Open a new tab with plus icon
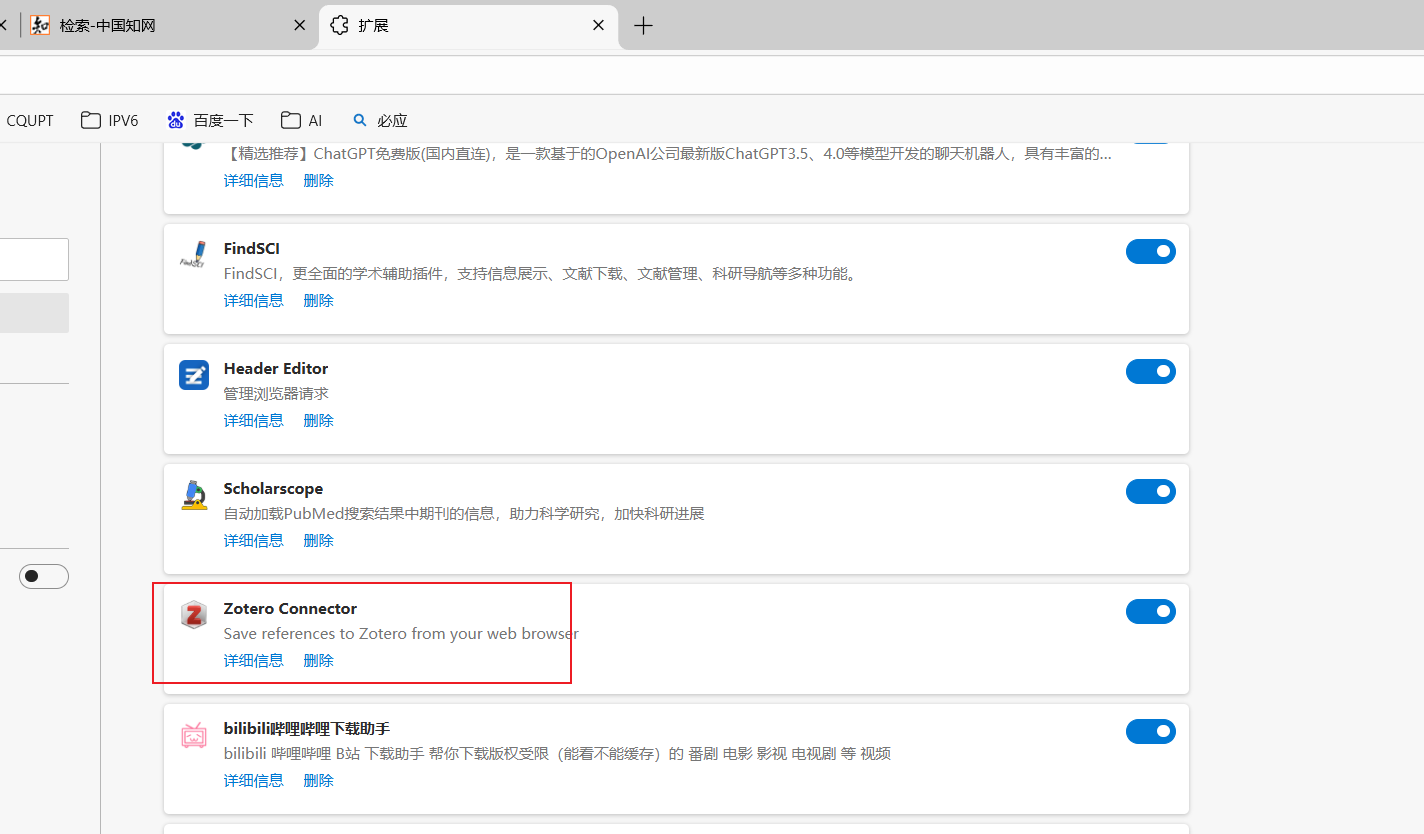Screen dimensions: 1424x834 click(644, 26)
